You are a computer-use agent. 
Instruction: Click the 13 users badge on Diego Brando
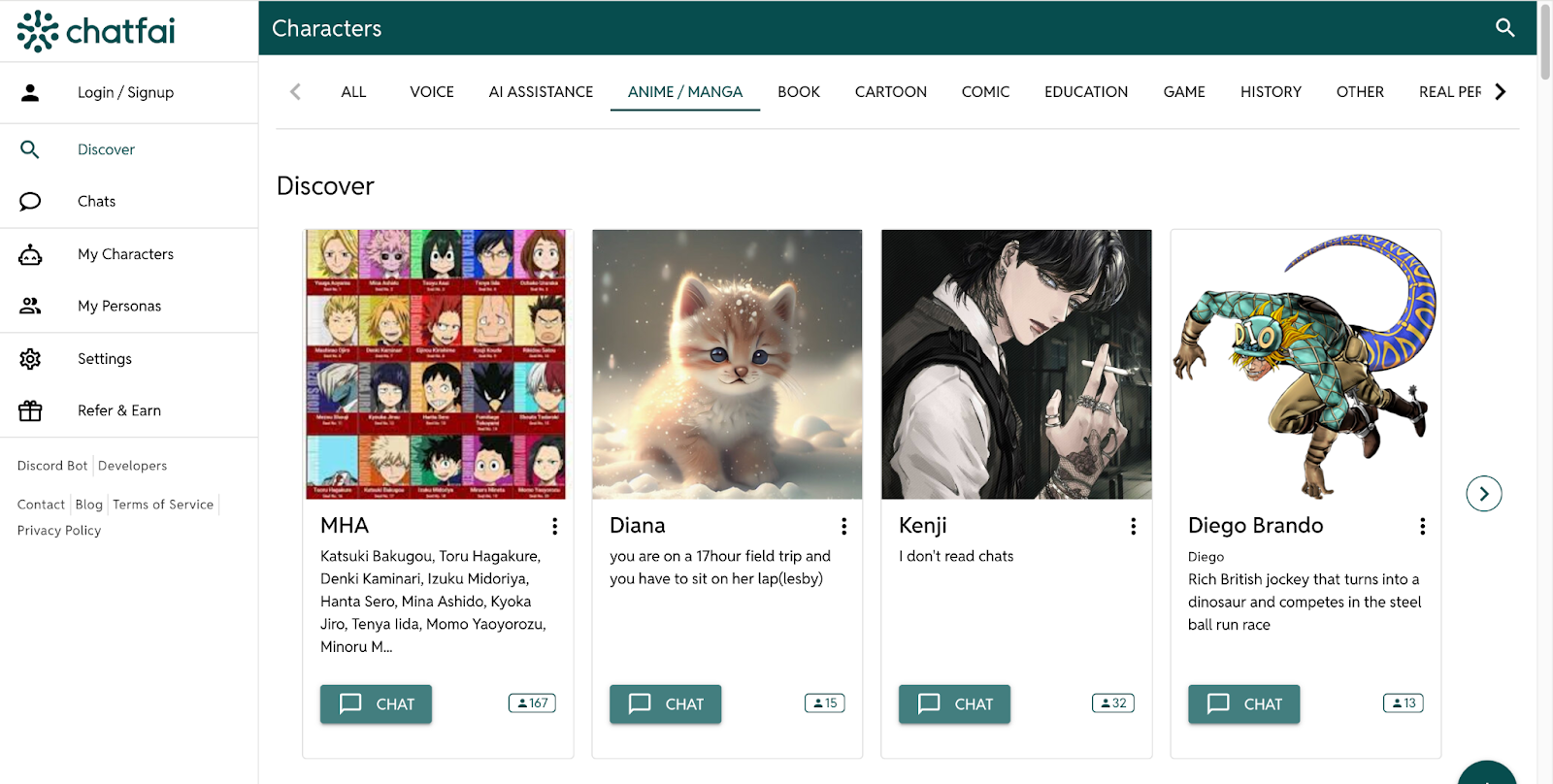point(1403,703)
